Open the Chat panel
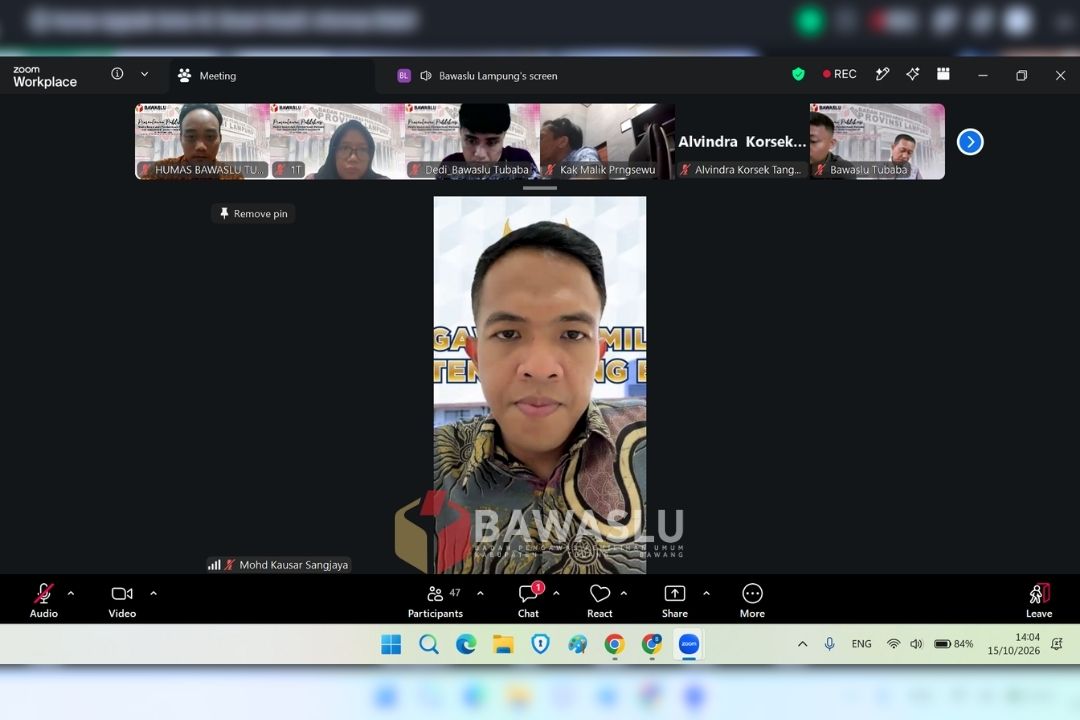This screenshot has width=1080, height=720. tap(528, 600)
